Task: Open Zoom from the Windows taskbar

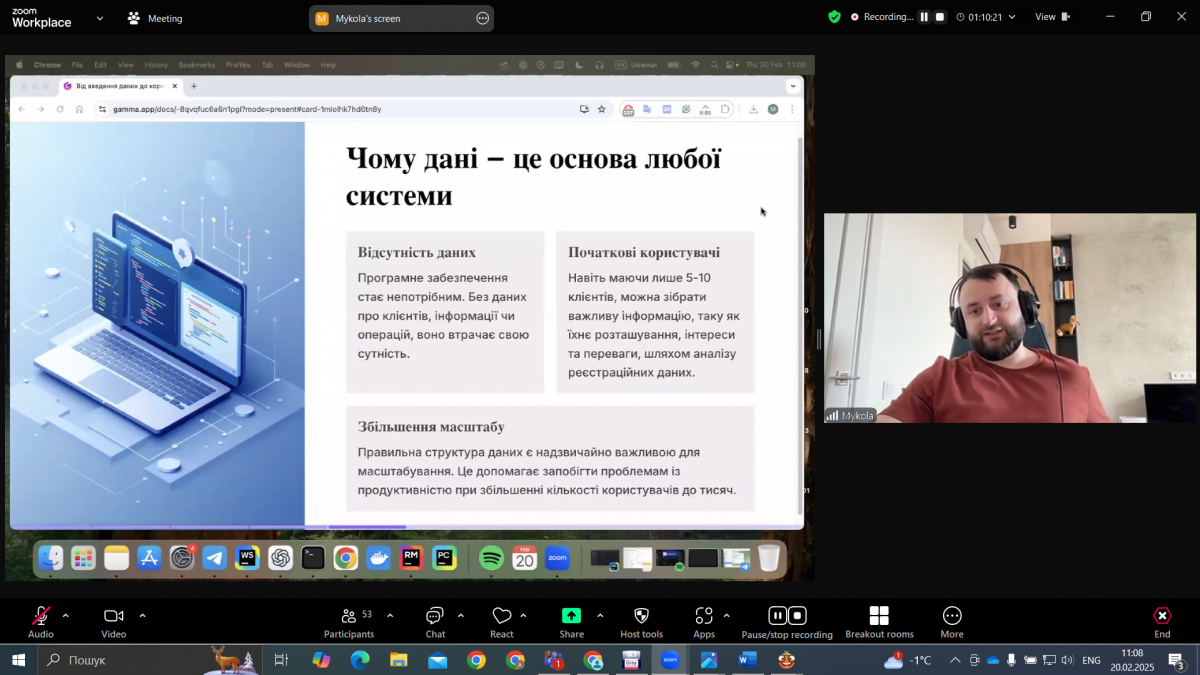Action: [x=670, y=660]
